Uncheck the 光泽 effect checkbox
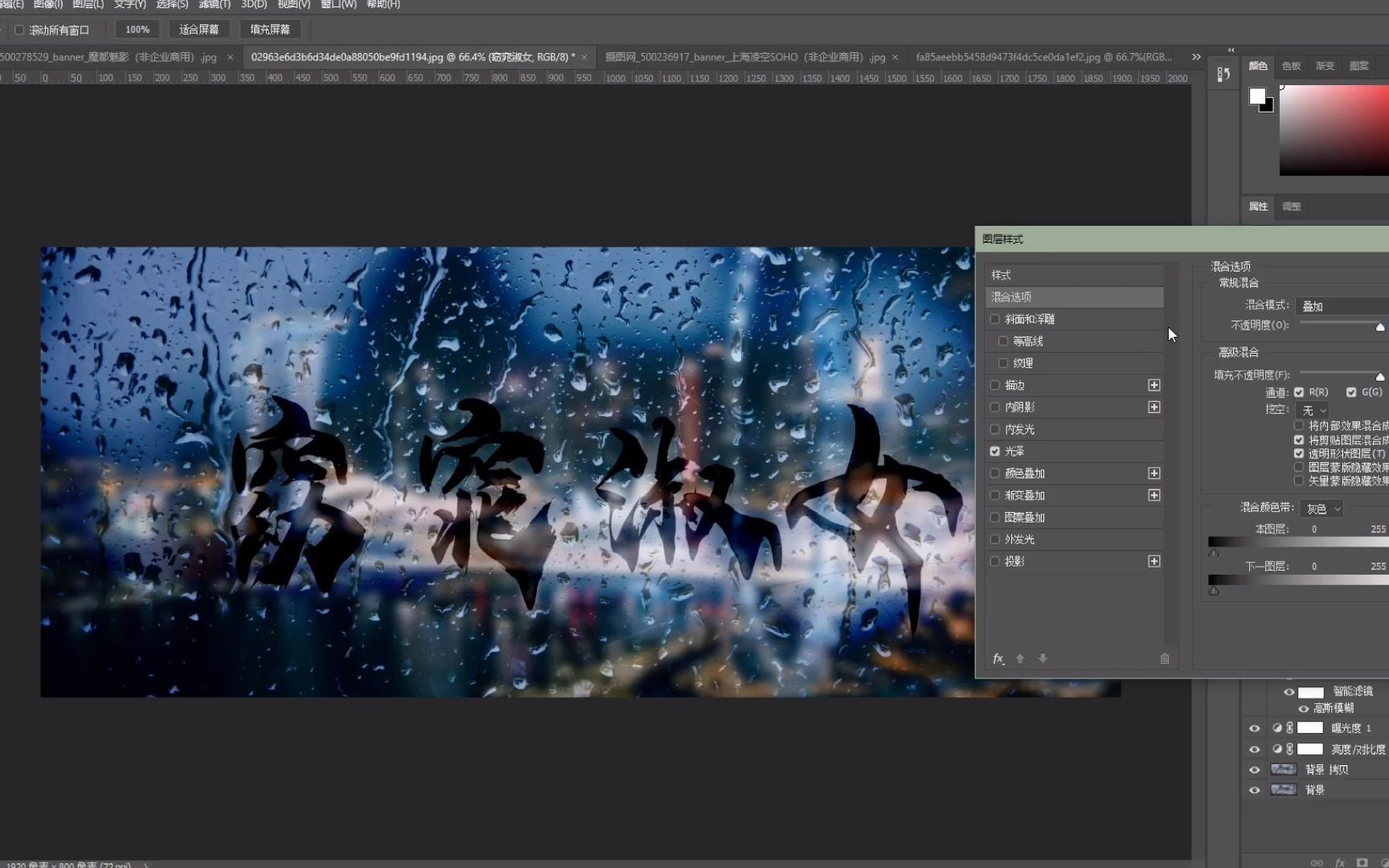Viewport: 1389px width, 868px height. click(x=995, y=452)
